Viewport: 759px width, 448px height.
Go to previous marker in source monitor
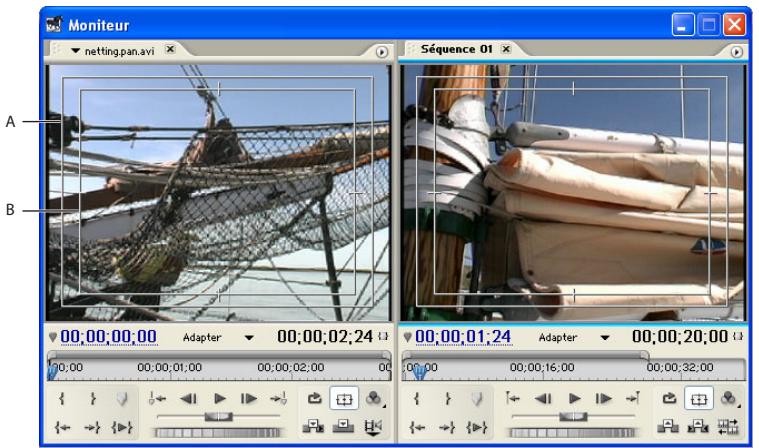(157, 399)
